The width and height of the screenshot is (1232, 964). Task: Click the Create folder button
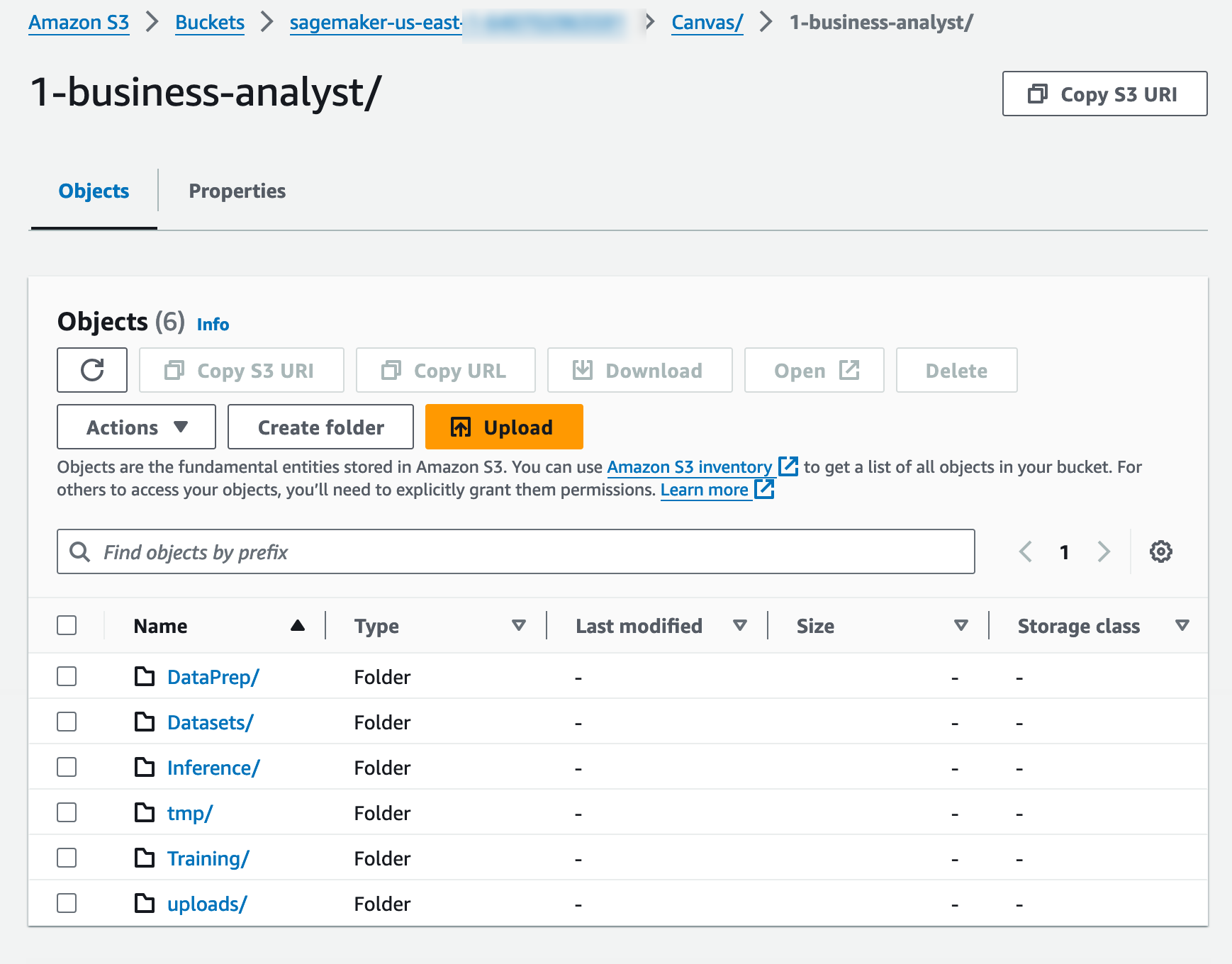(320, 427)
